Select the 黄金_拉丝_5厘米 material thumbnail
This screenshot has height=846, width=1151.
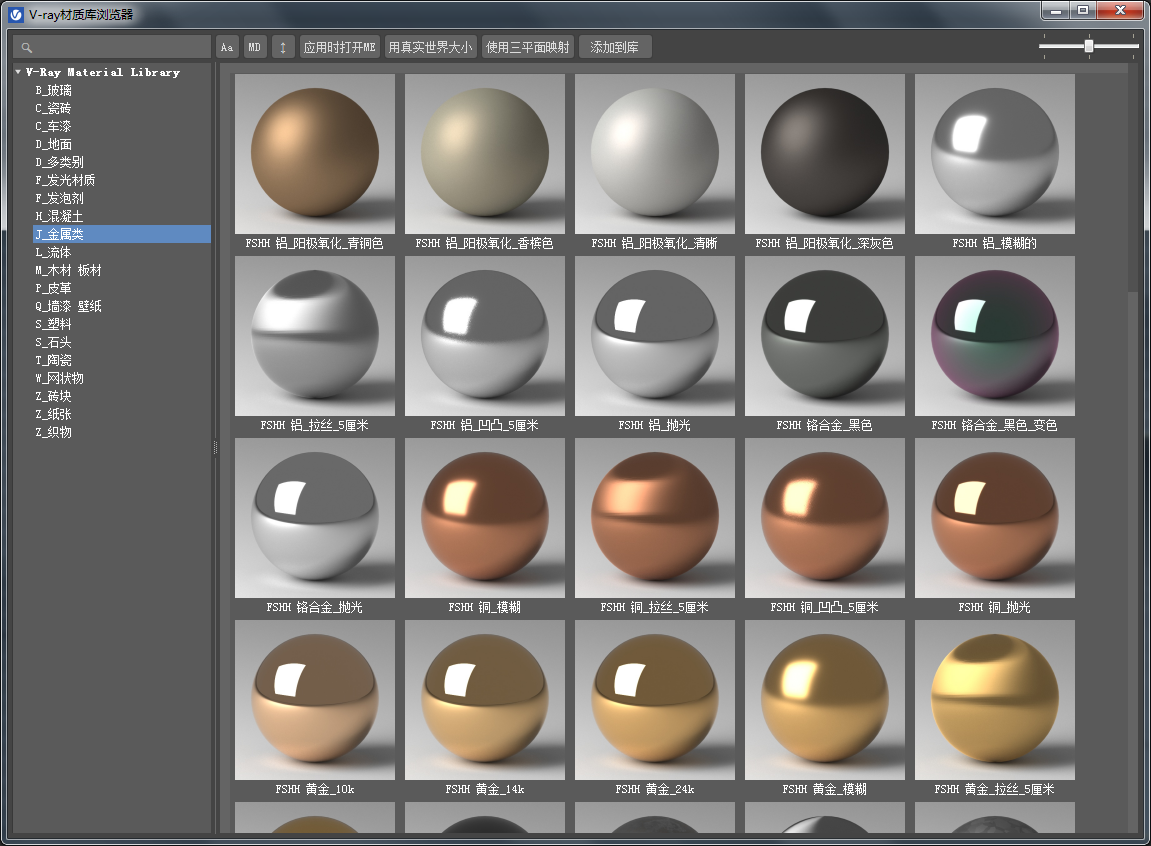coord(995,700)
